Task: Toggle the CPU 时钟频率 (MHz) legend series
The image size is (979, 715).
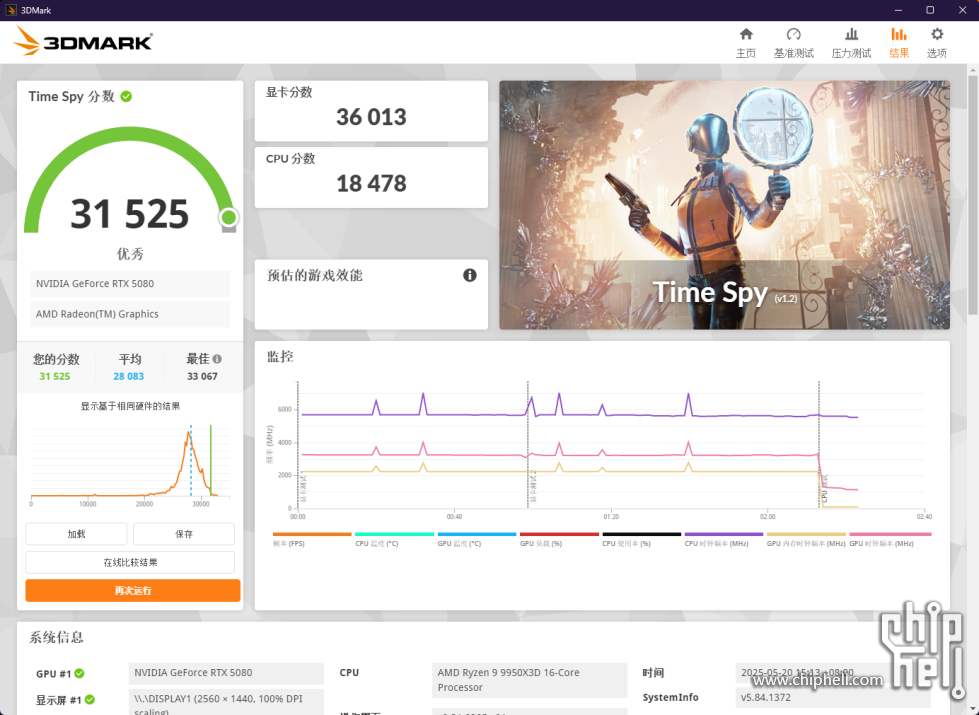Action: (x=724, y=540)
